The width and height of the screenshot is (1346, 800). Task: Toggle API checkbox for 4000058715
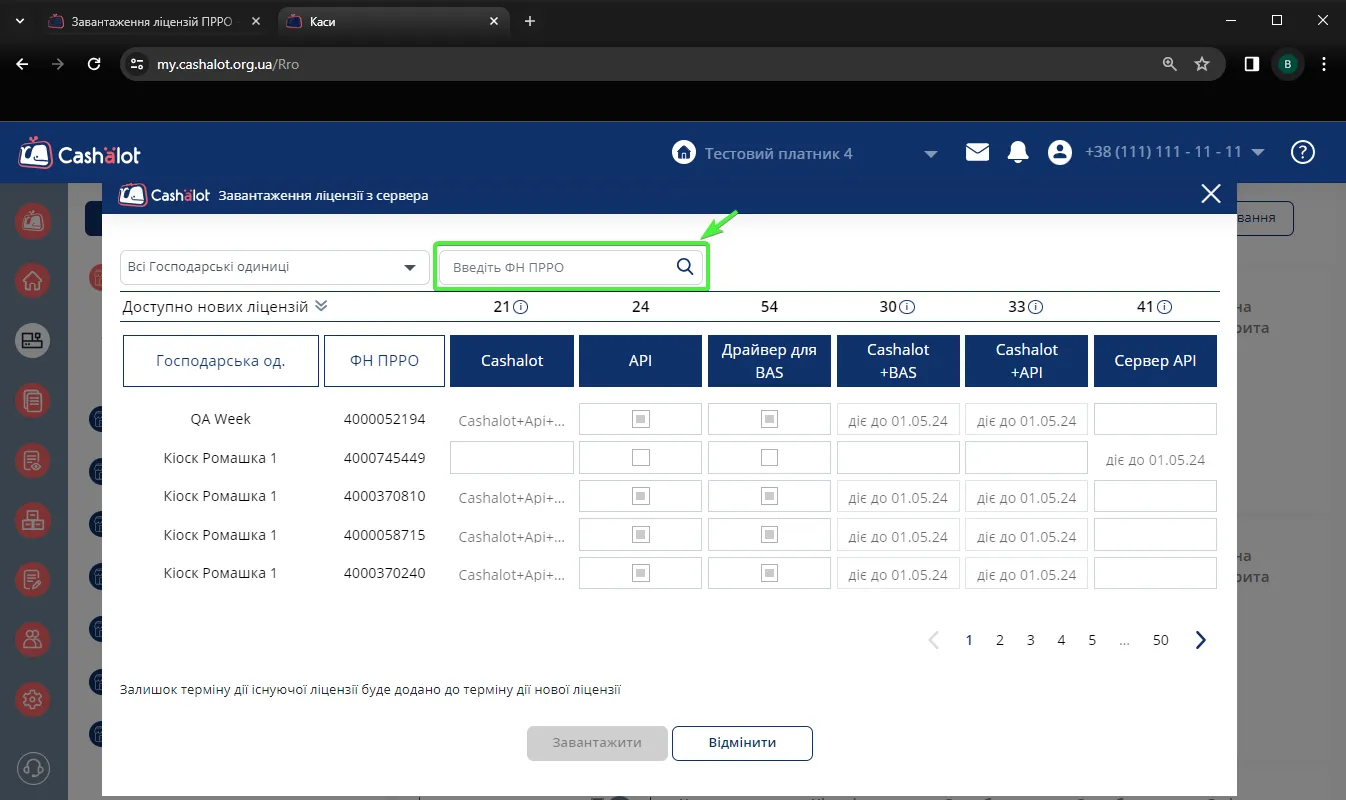tap(640, 534)
